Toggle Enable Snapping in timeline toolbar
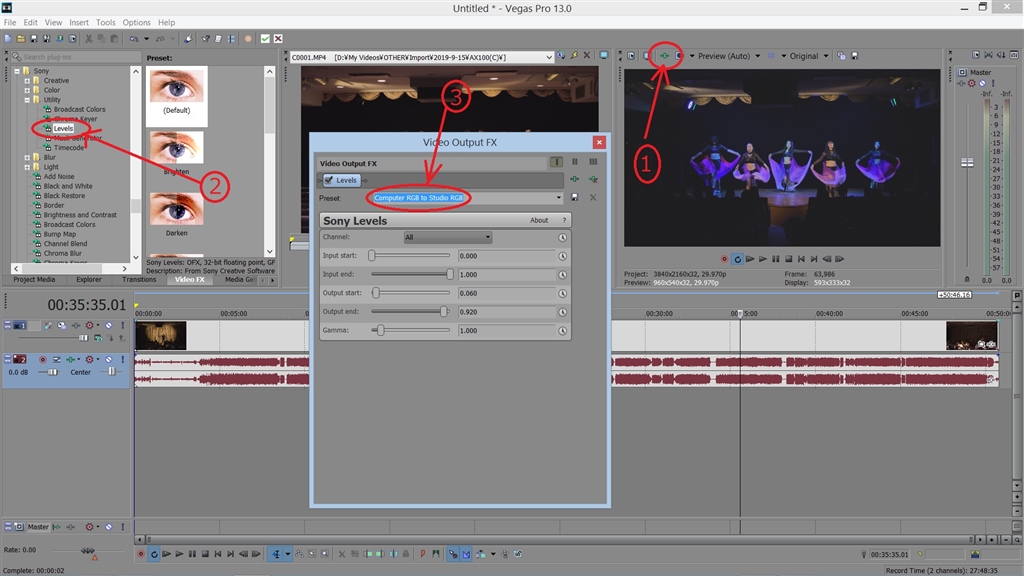The height and width of the screenshot is (576, 1024). 453,554
